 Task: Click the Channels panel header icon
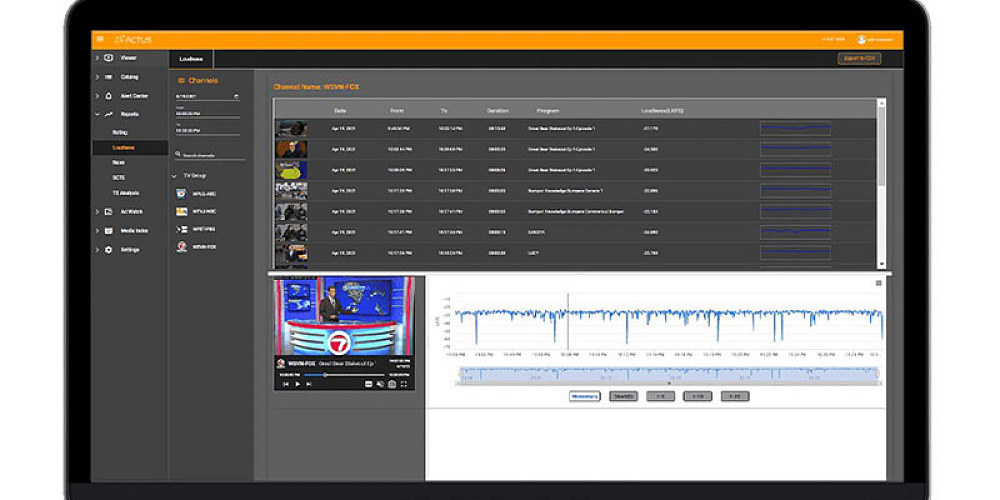pos(181,81)
